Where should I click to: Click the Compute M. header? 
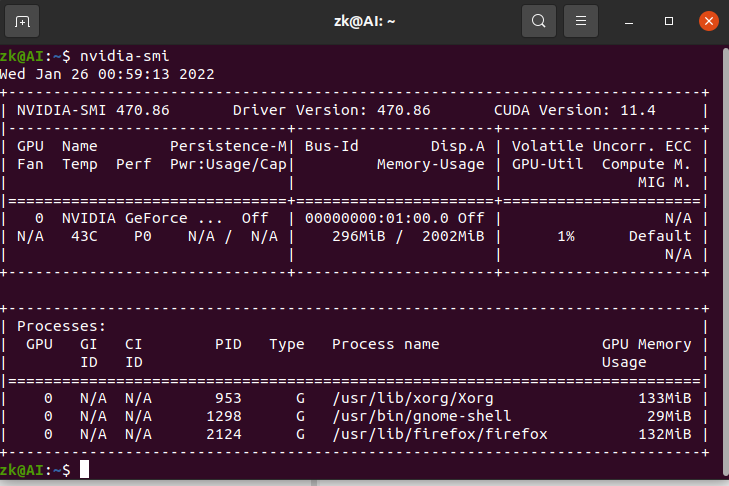[x=646, y=164]
